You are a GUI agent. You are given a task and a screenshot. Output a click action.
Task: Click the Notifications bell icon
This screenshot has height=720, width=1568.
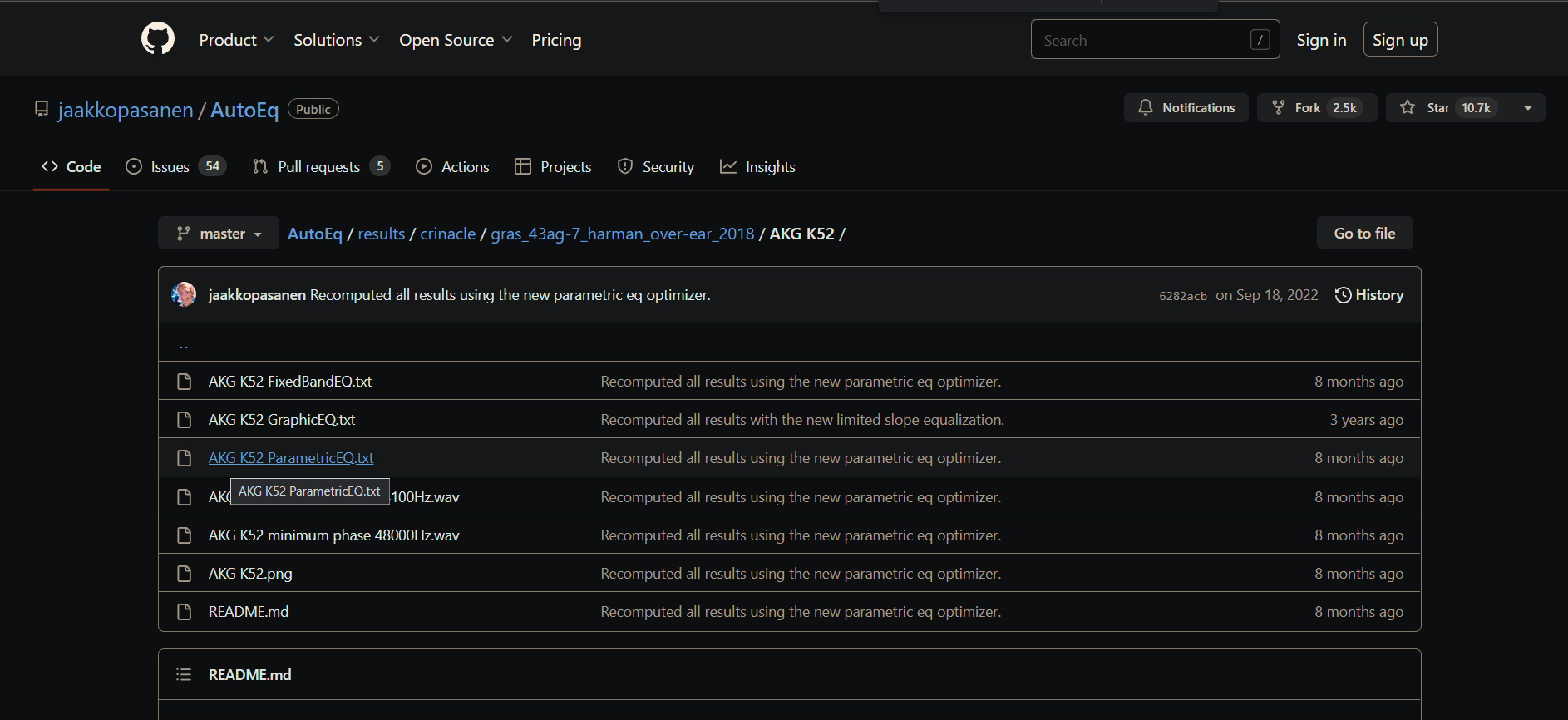point(1146,107)
